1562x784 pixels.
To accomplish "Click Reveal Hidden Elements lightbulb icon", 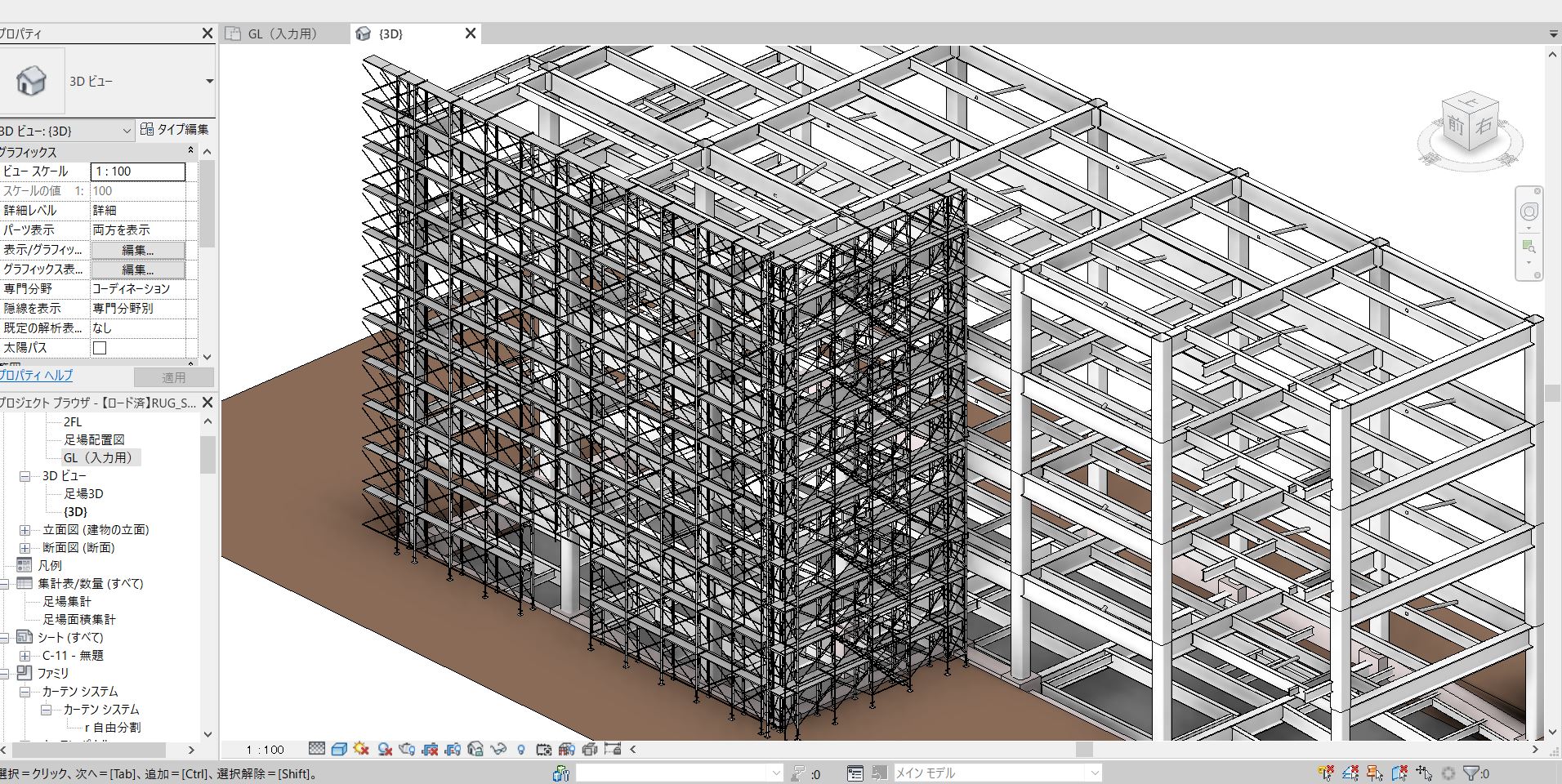I will click(521, 749).
